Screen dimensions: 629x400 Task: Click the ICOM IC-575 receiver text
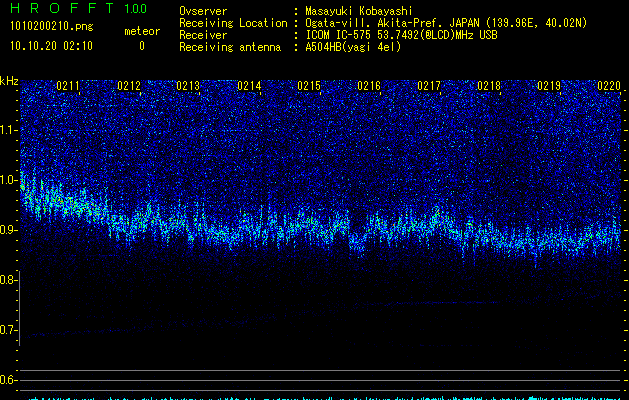401,35
